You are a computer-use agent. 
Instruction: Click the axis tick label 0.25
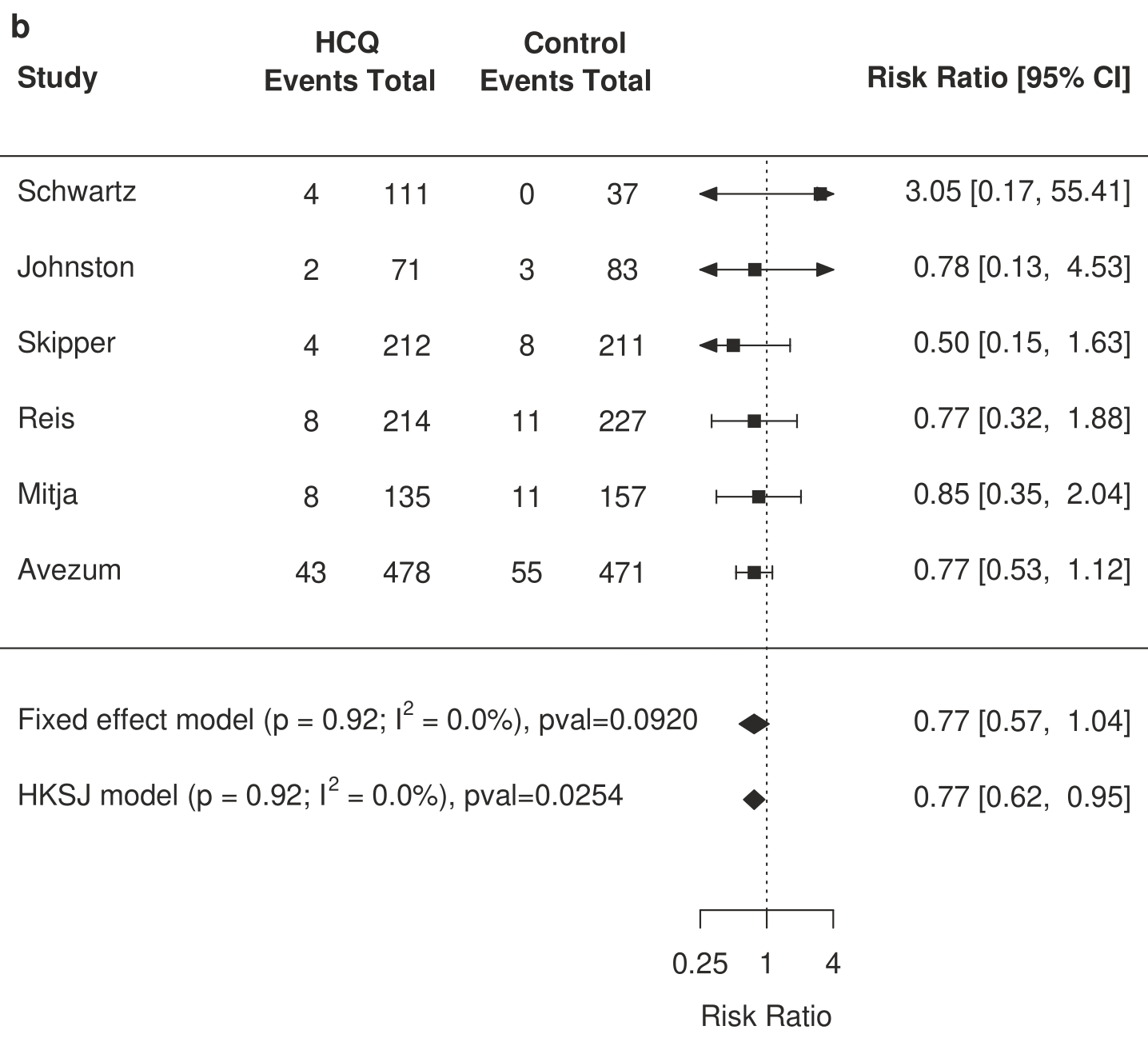pyautogui.click(x=700, y=964)
